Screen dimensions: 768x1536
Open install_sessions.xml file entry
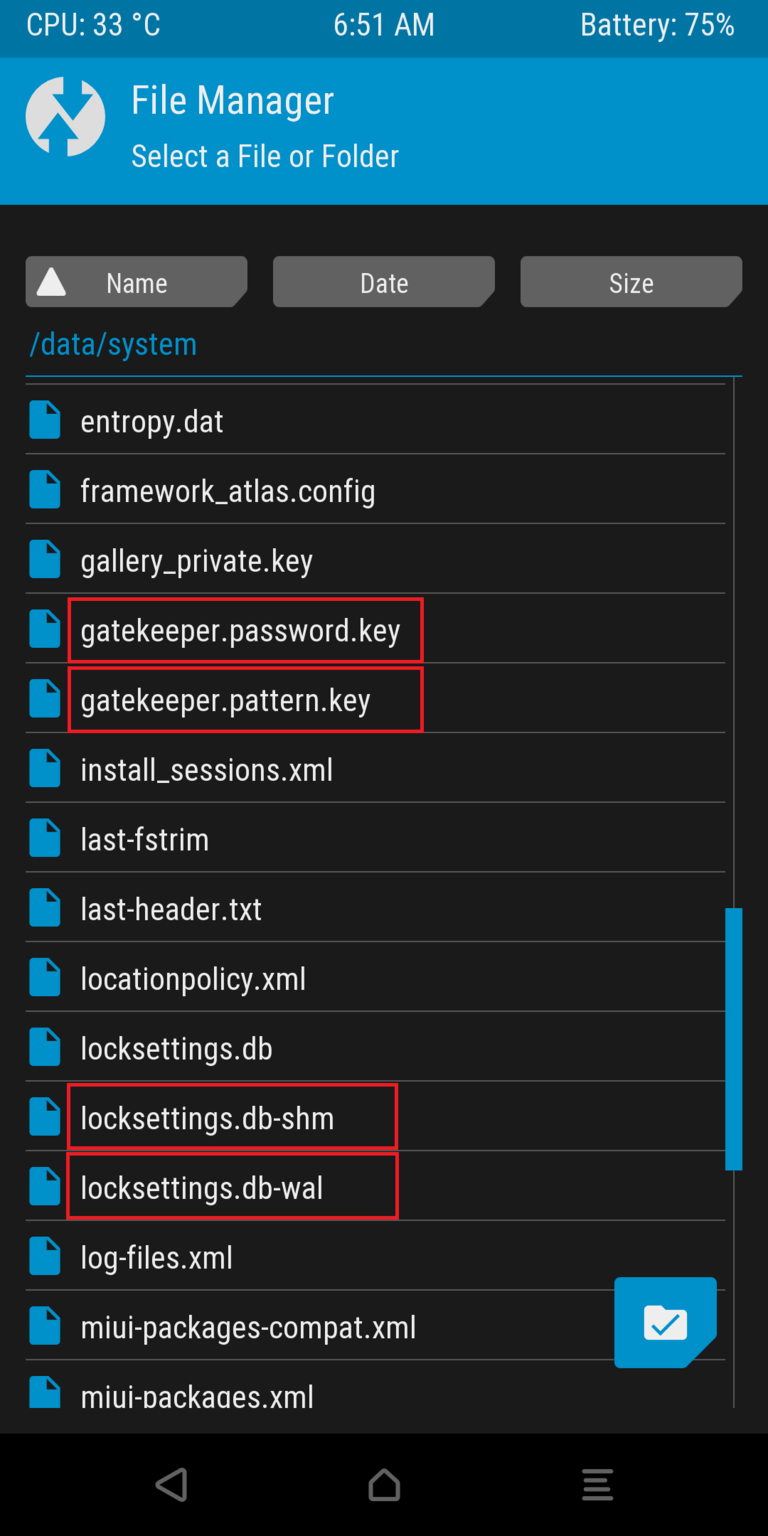tap(207, 770)
